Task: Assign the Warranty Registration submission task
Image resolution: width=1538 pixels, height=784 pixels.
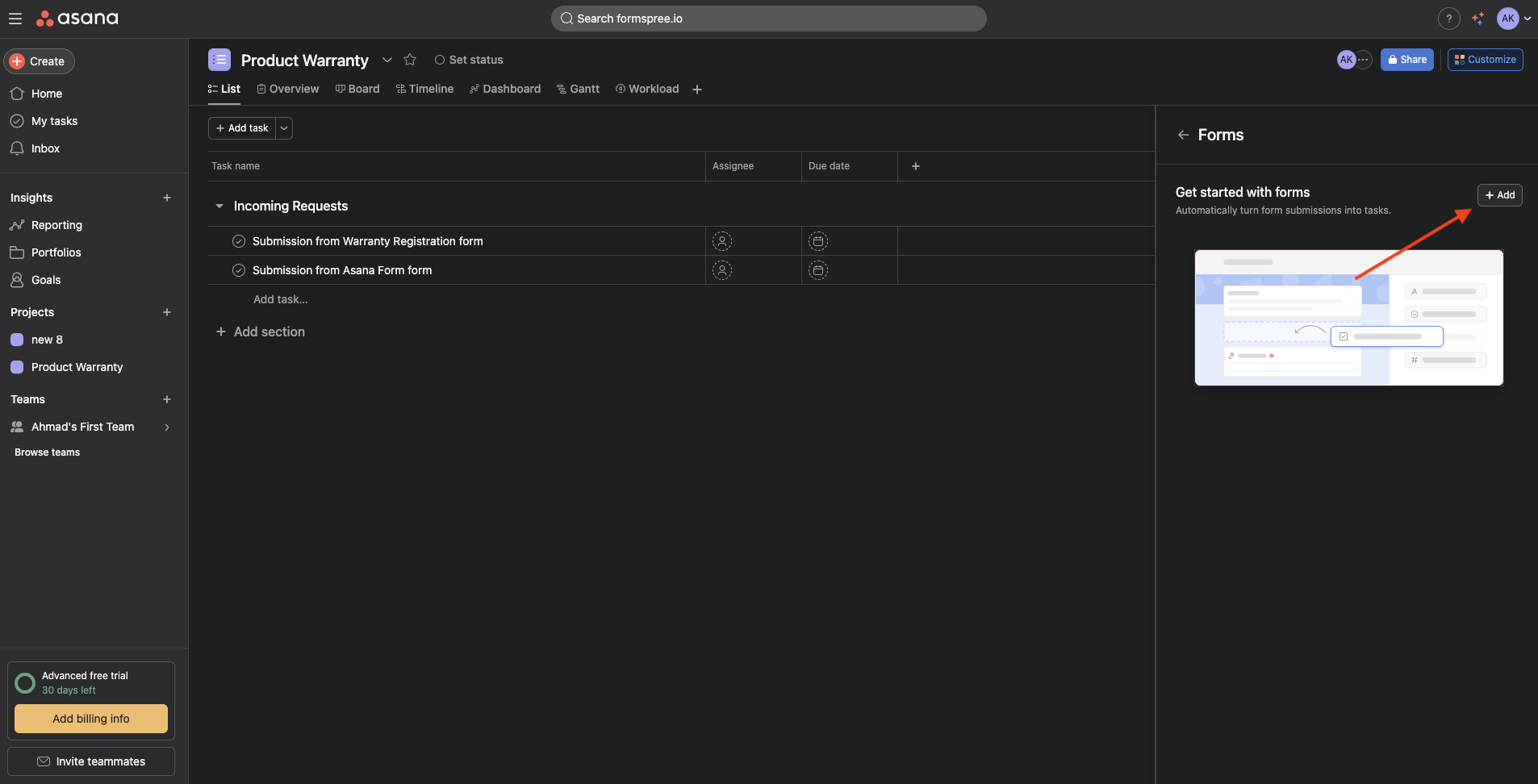Action: point(722,241)
